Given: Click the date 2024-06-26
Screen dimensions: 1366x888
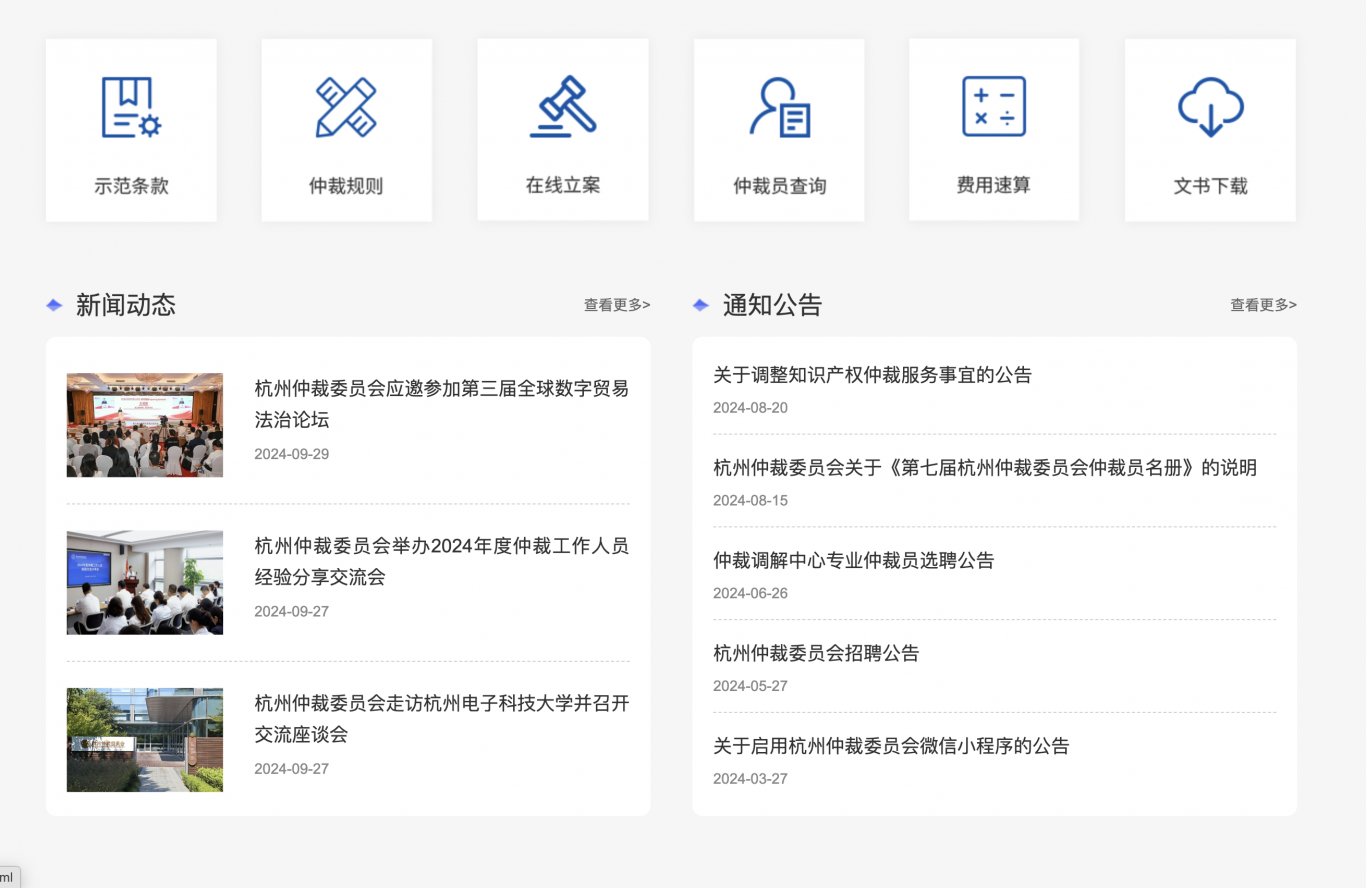Looking at the screenshot, I should tap(750, 594).
